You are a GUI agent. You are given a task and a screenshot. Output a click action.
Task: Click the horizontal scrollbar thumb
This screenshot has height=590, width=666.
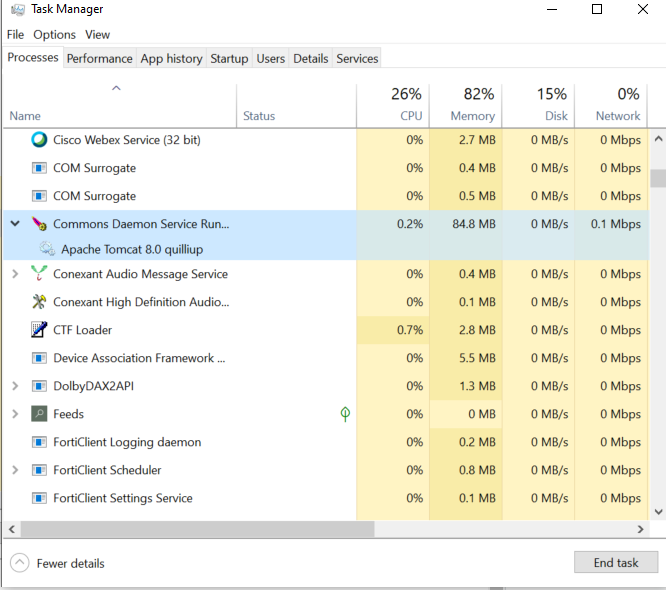pyautogui.click(x=198, y=529)
